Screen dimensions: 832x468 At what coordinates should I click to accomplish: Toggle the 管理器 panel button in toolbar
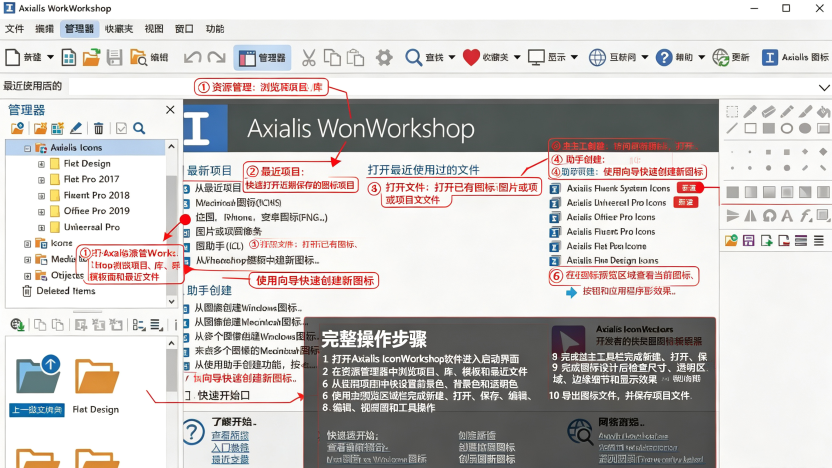click(262, 57)
